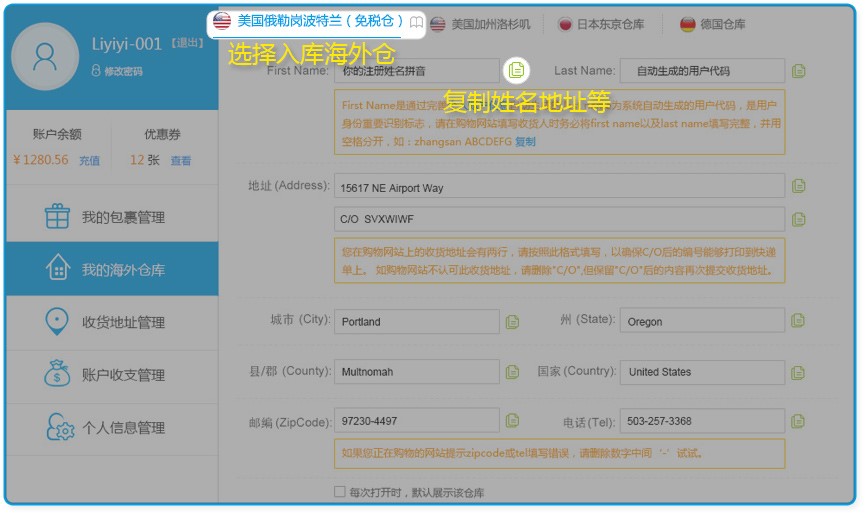Open 个人信息管理 menu item

(x=112, y=428)
